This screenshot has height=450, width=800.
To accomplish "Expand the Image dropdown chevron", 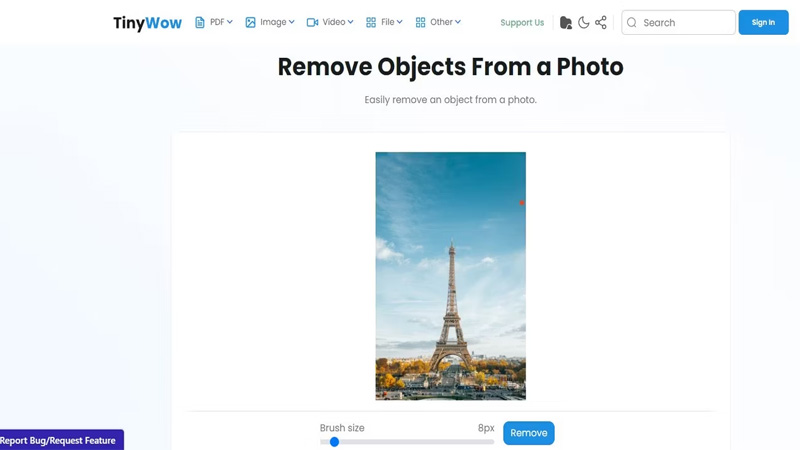I will [x=292, y=22].
